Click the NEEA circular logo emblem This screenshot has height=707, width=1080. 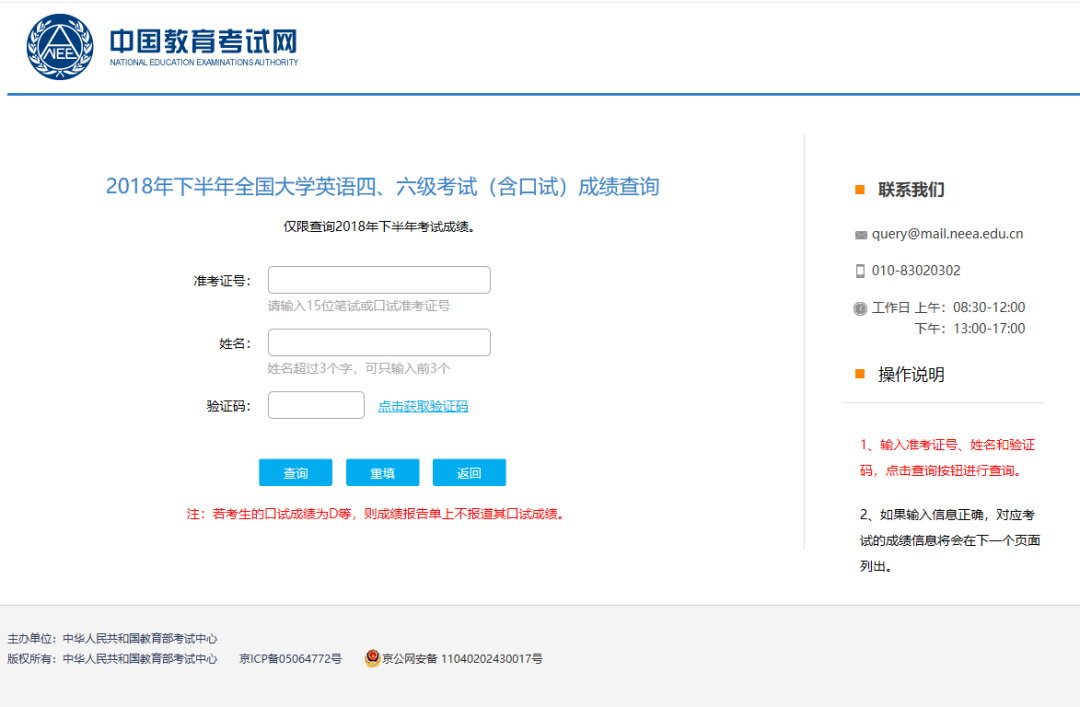(x=59, y=47)
